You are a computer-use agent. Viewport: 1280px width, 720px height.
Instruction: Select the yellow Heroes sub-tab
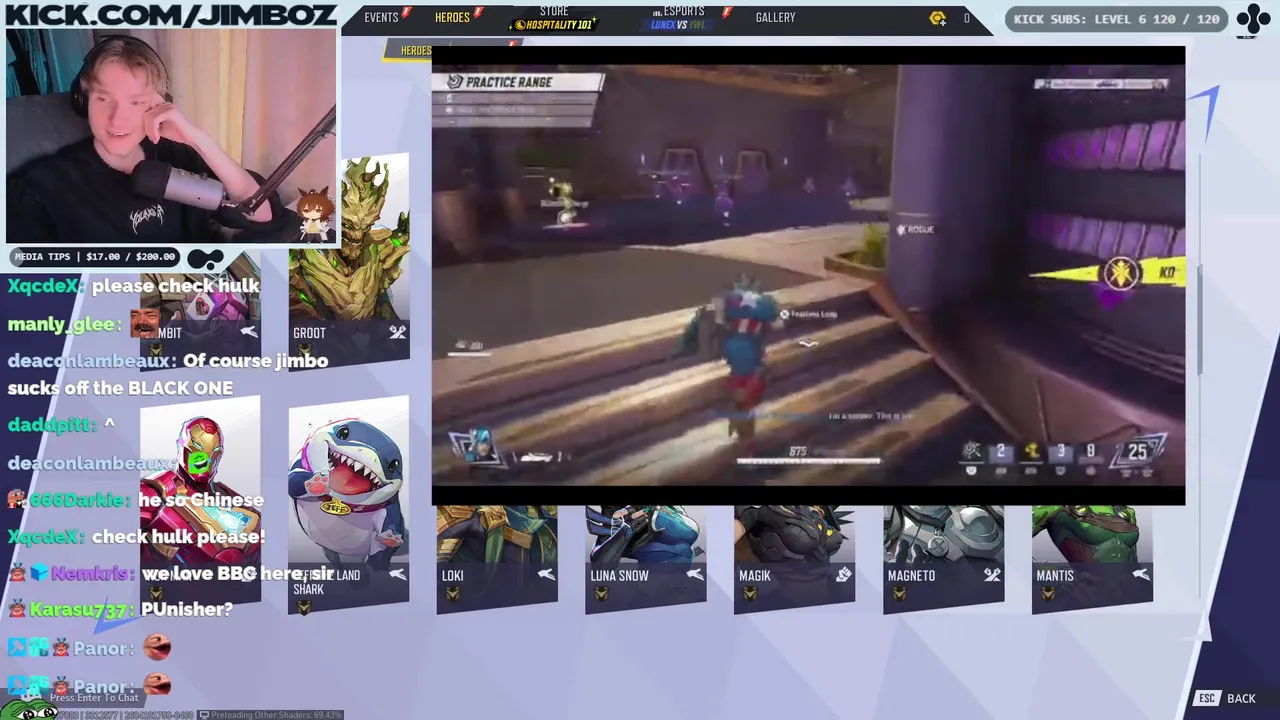coord(407,51)
